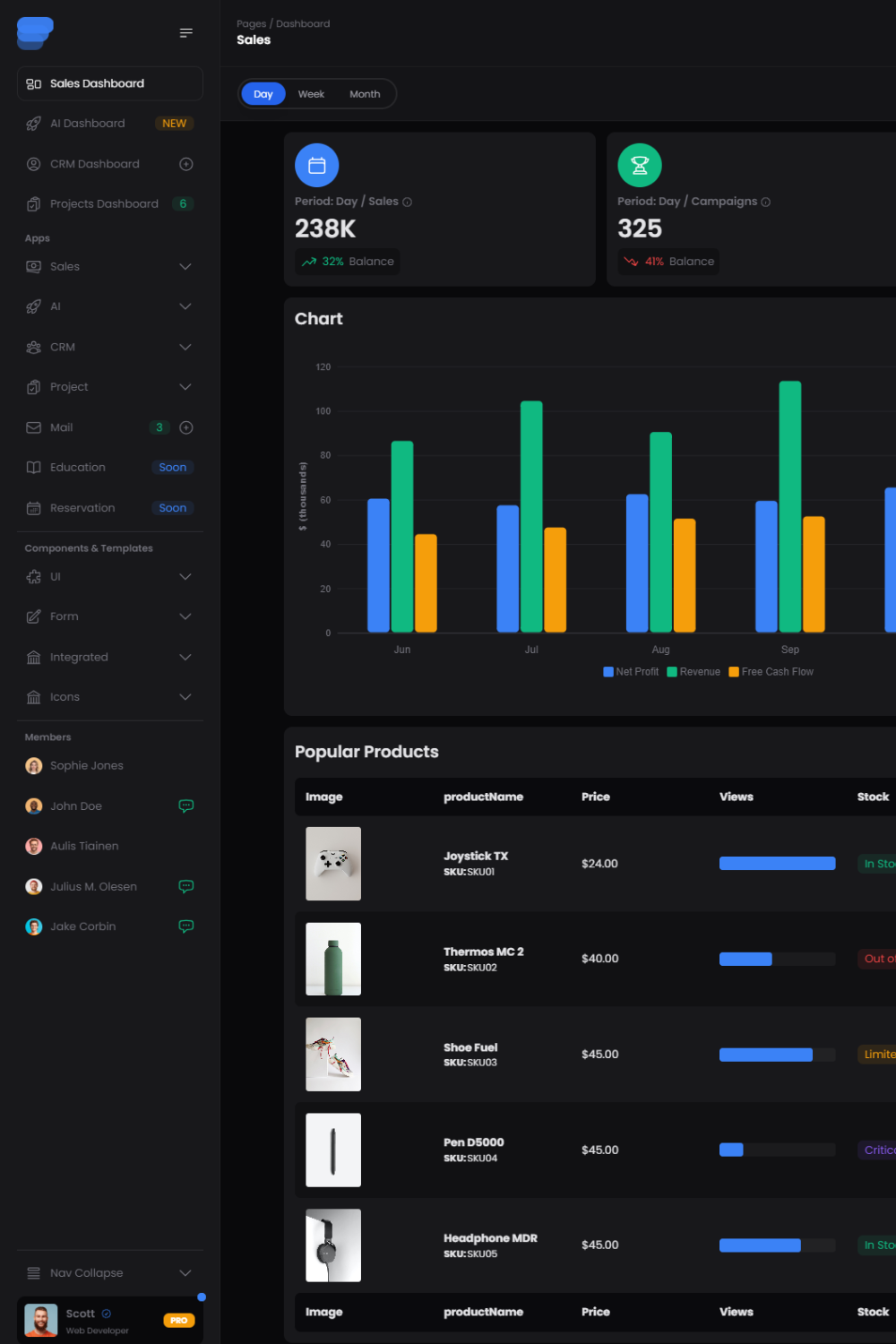Click the calendar icon on the Sales period card
The width and height of the screenshot is (896, 1344).
pyautogui.click(x=316, y=165)
